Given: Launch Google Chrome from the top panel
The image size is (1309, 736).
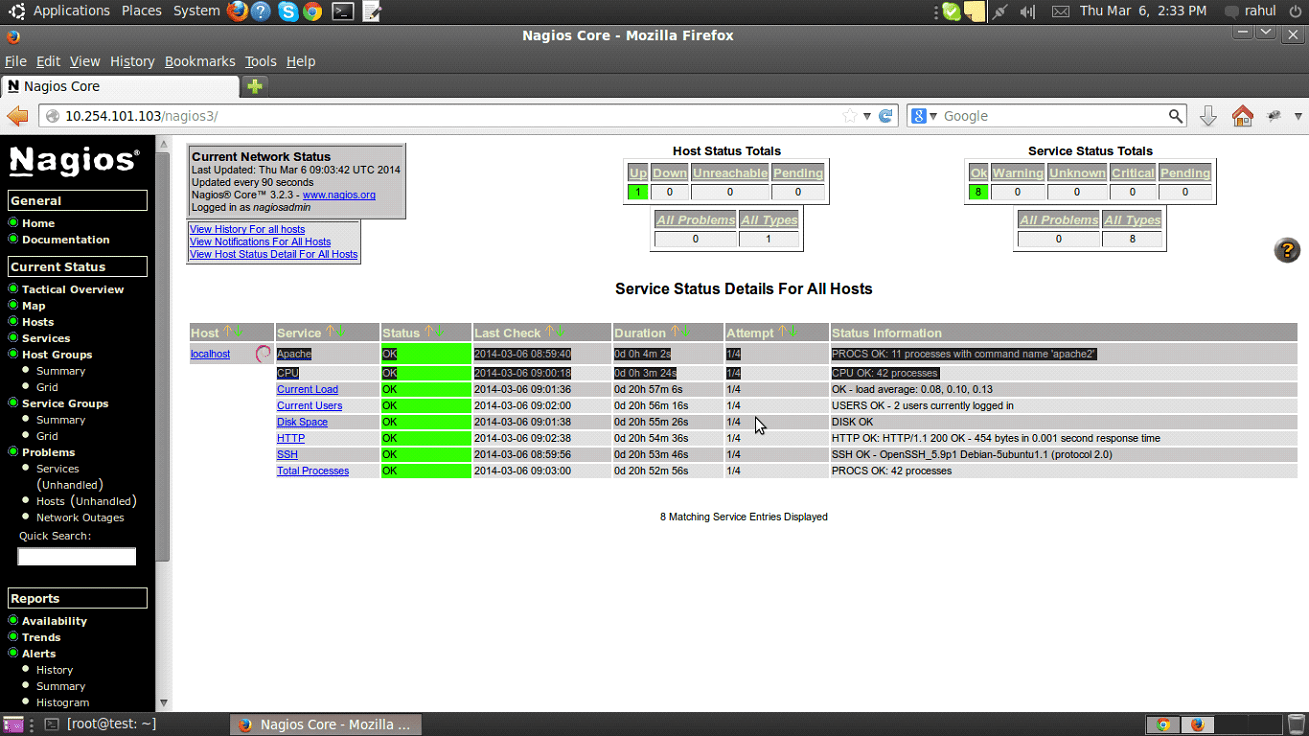Looking at the screenshot, I should [x=312, y=11].
